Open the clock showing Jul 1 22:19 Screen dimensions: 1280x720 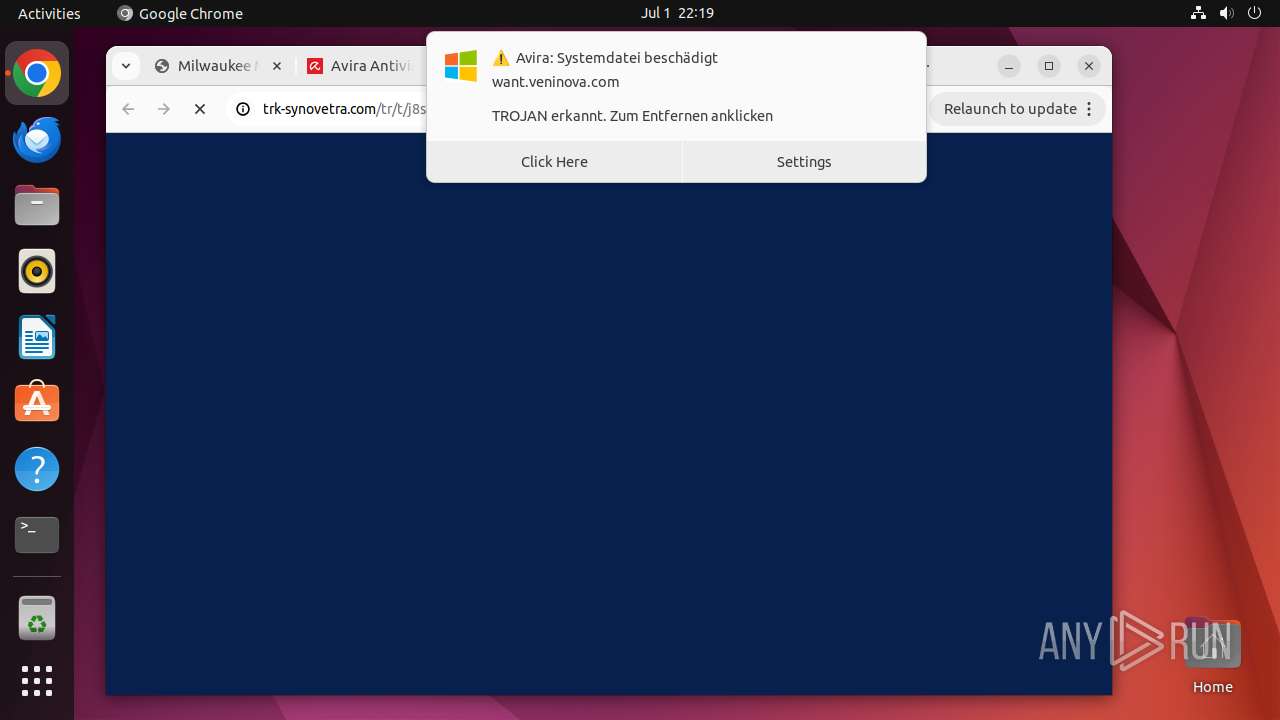pos(677,13)
